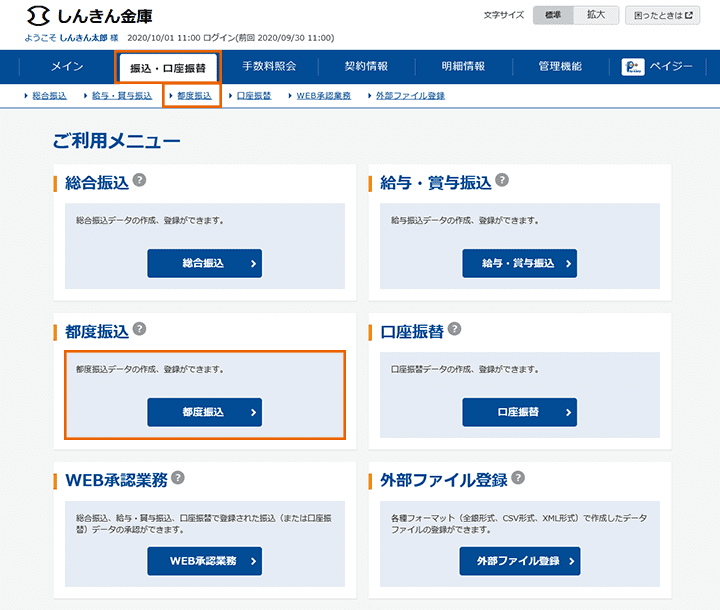Click the 都度振込 submenu link
The height and width of the screenshot is (610, 720).
coord(193,96)
